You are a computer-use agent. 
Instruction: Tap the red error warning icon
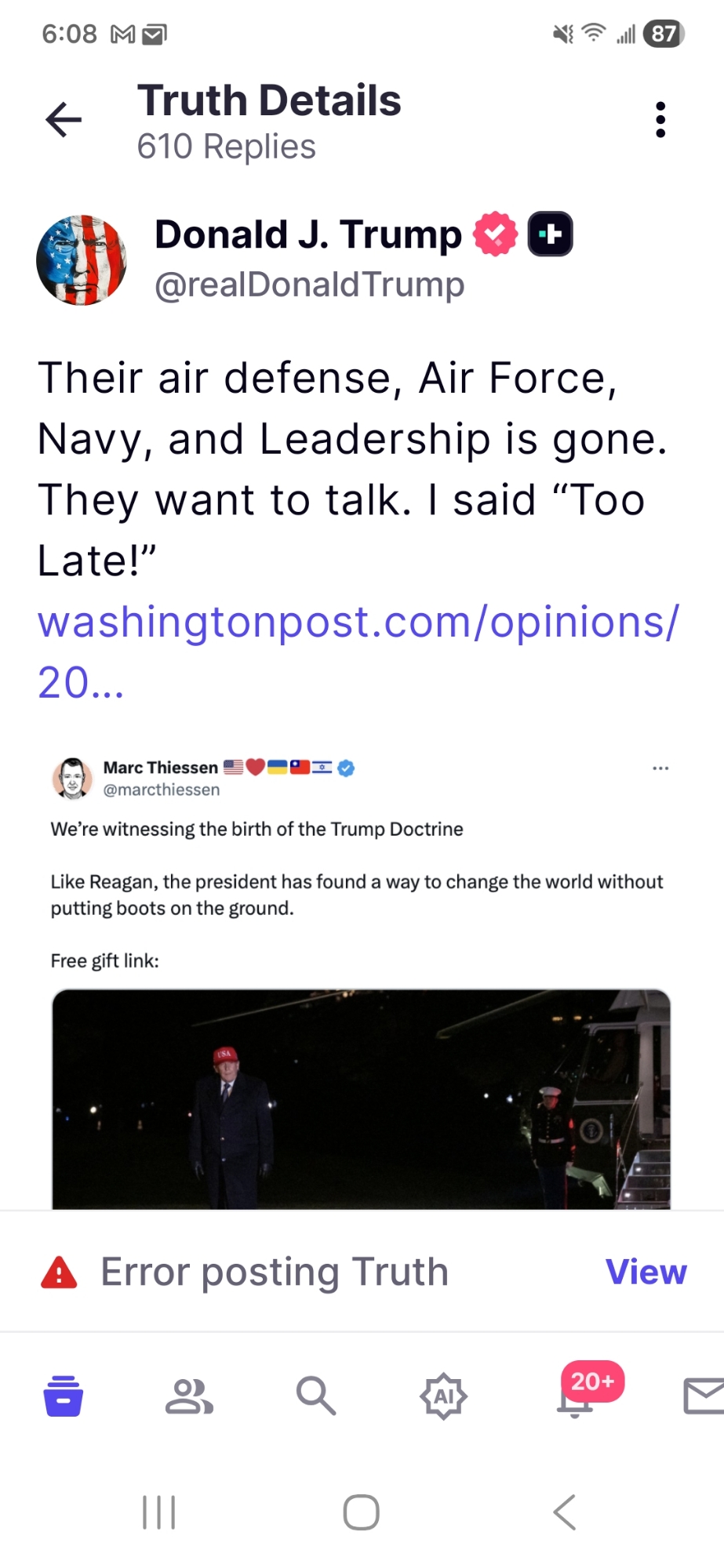59,1272
